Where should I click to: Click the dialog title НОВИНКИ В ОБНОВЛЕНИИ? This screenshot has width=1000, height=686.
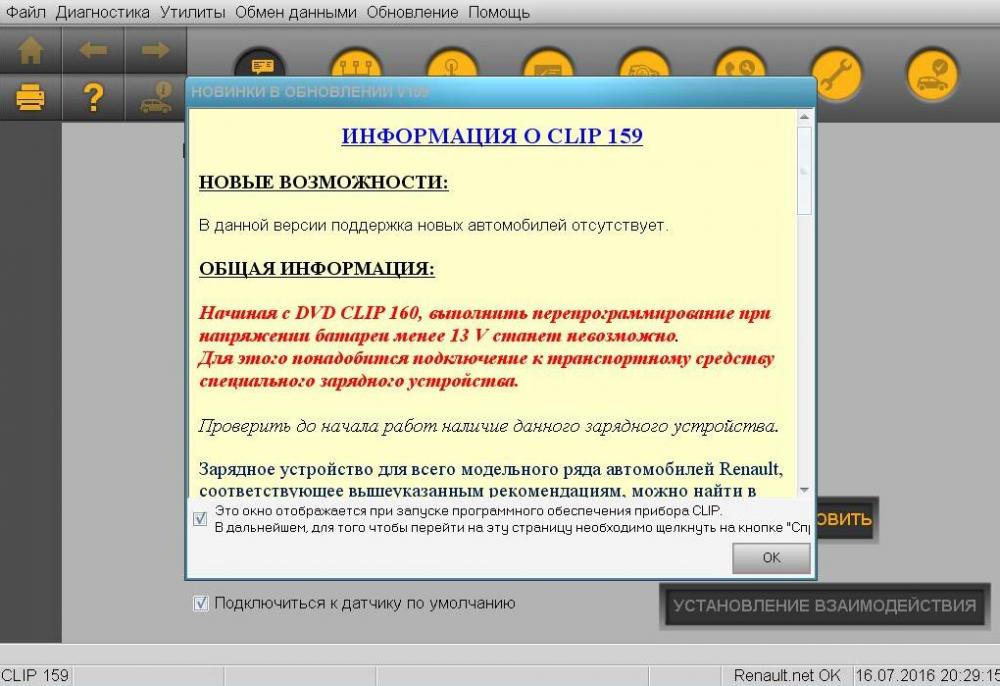310,92
